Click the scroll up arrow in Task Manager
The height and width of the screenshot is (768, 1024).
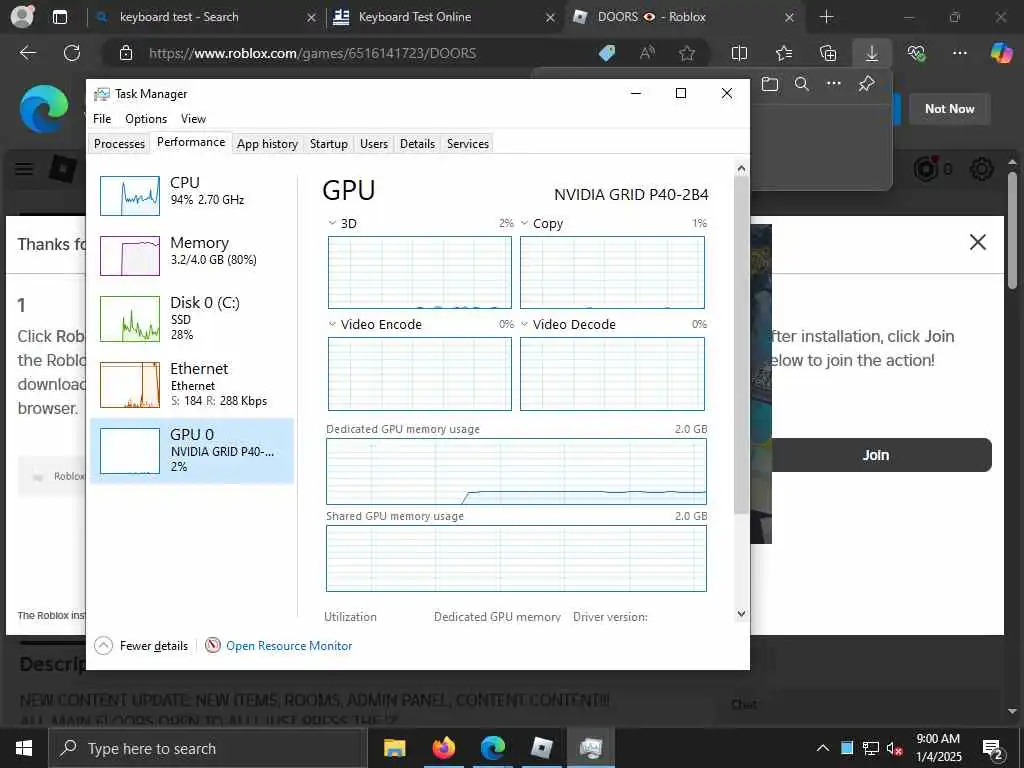(741, 168)
